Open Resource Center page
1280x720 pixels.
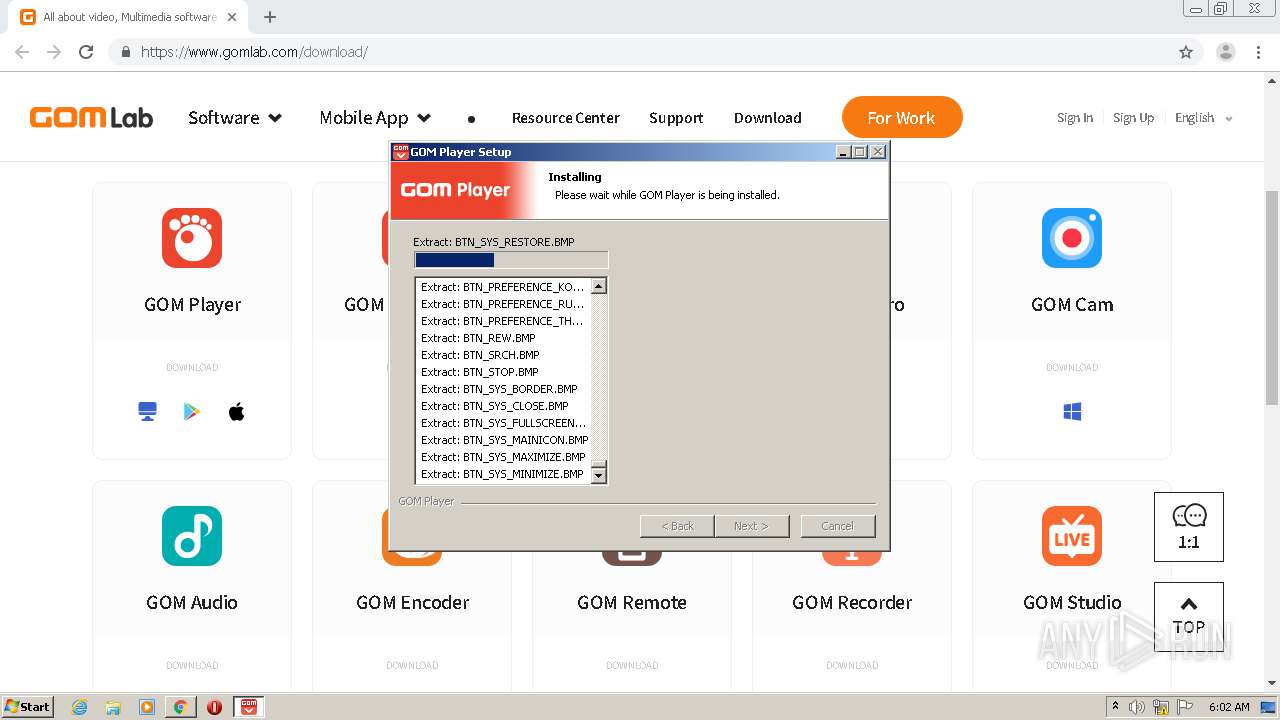coord(566,118)
